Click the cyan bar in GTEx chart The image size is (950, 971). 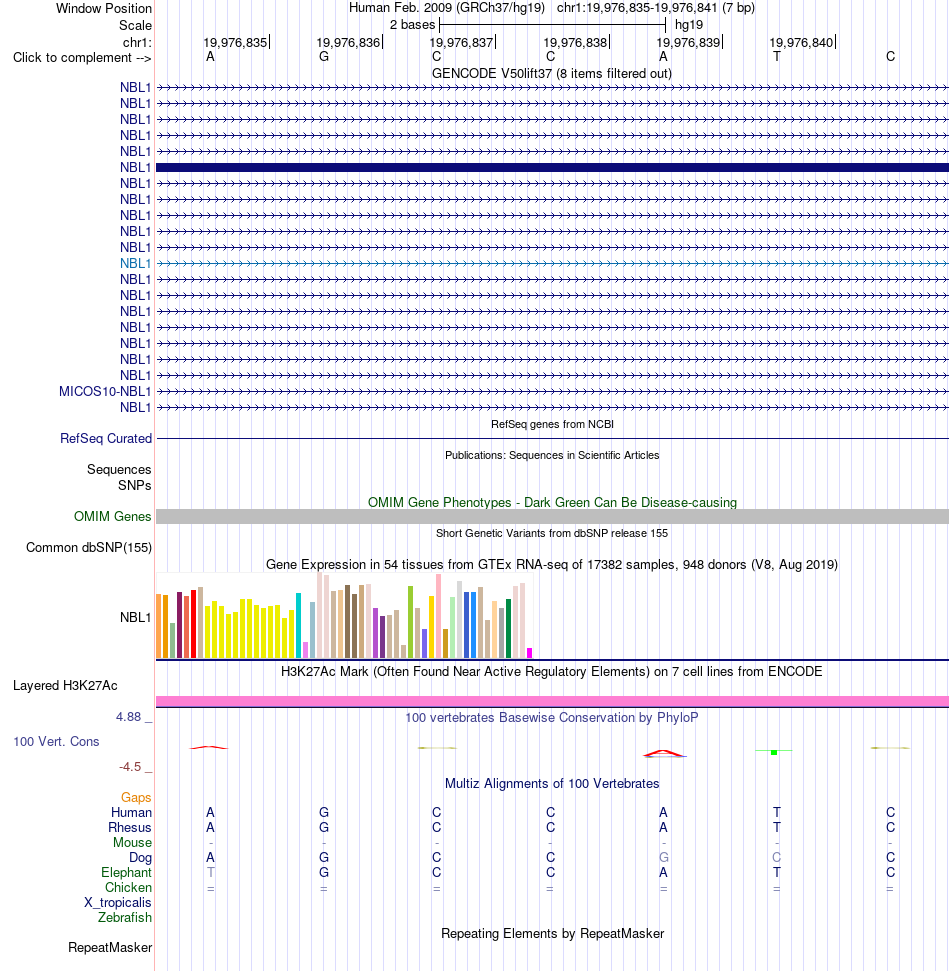coord(299,625)
